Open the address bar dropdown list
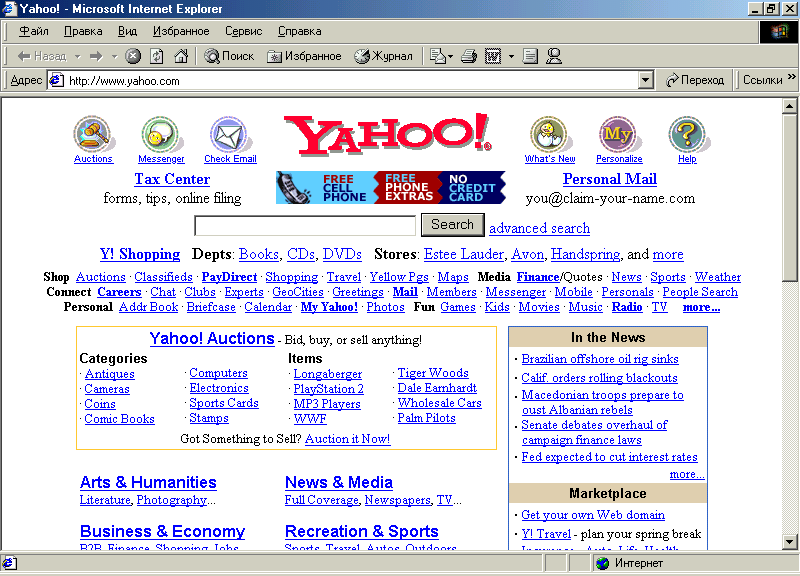Image resolution: width=800 pixels, height=576 pixels. click(x=646, y=80)
